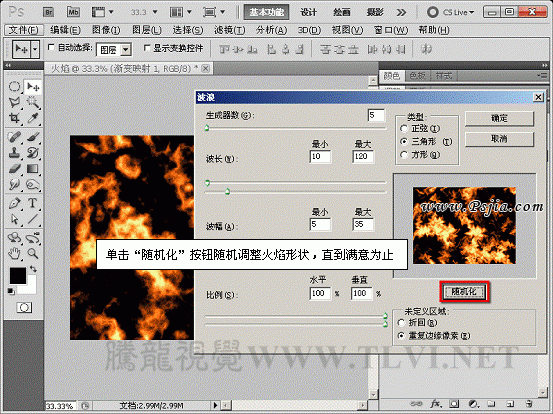Select the Smudge tool
Screen dimensions: 553x414
click(x=14, y=184)
